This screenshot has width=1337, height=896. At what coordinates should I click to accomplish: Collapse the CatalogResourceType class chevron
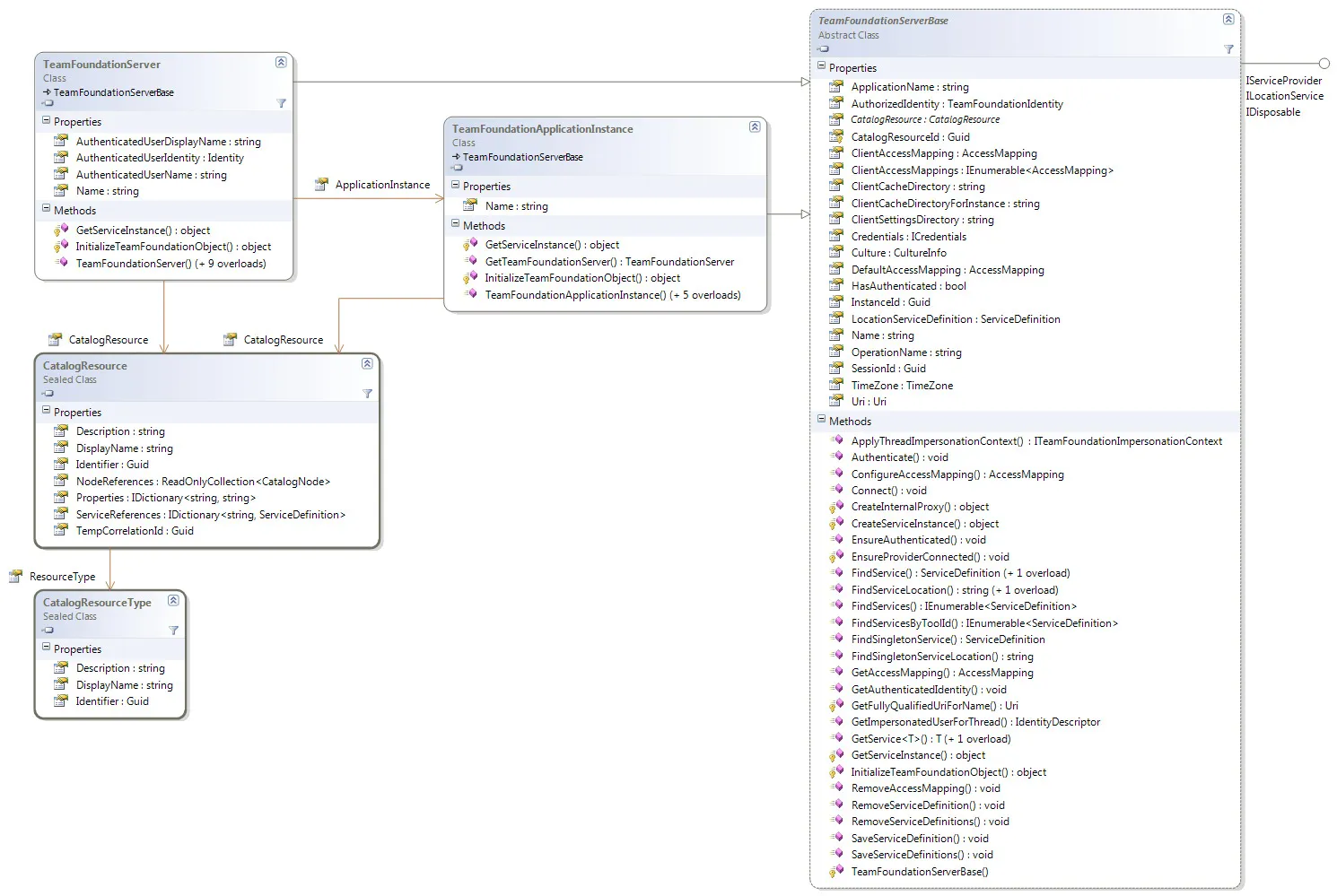173,600
